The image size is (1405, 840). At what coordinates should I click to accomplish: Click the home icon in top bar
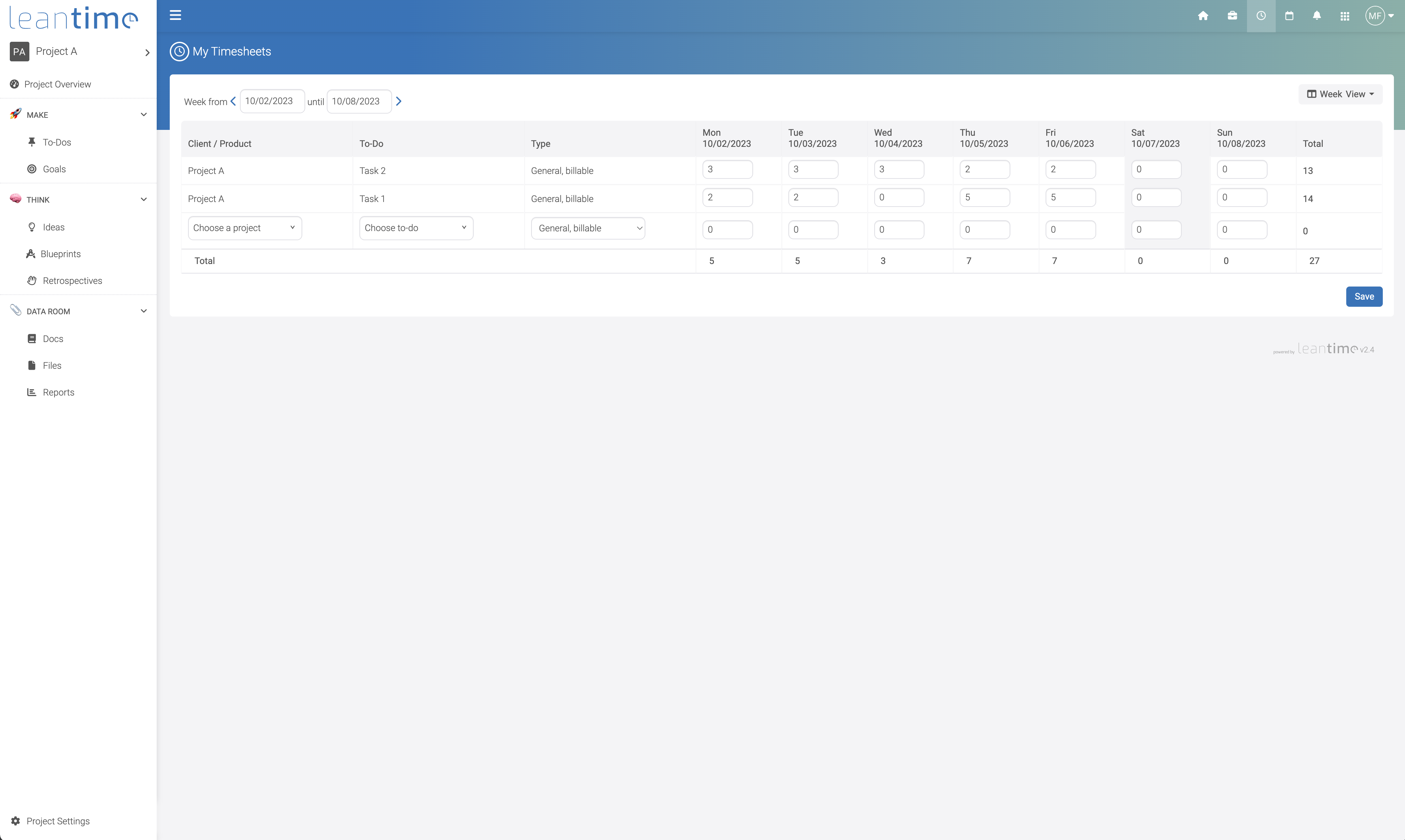[1203, 16]
